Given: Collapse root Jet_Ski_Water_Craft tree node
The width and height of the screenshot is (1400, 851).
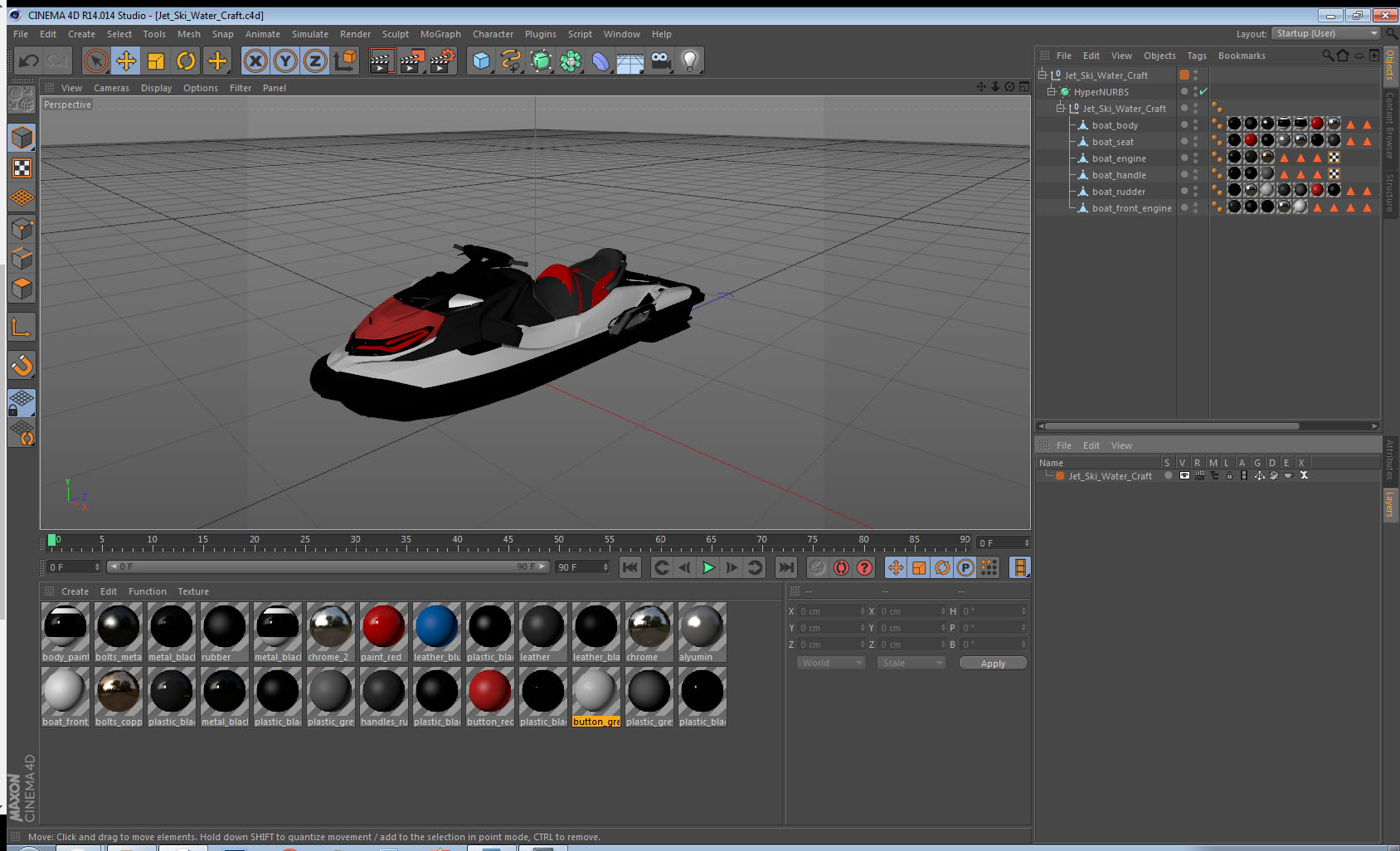Looking at the screenshot, I should pos(1043,75).
